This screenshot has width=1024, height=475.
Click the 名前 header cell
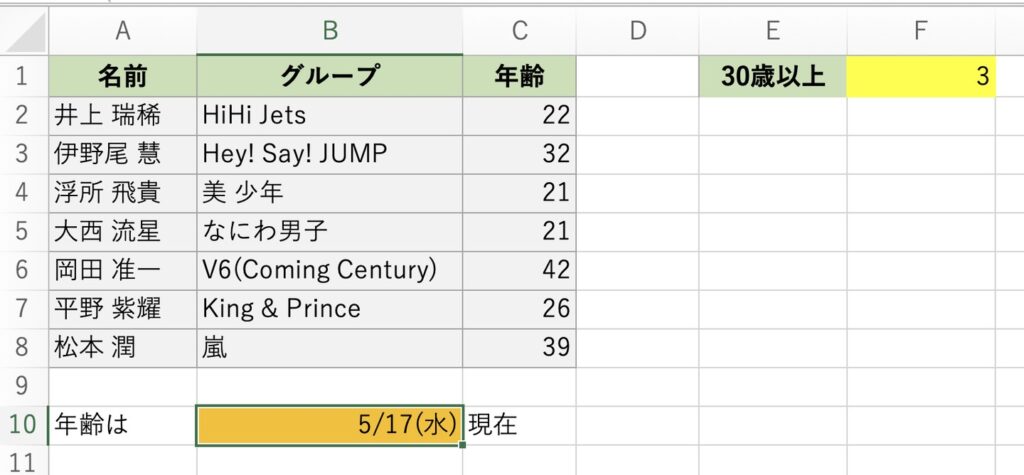point(122,76)
